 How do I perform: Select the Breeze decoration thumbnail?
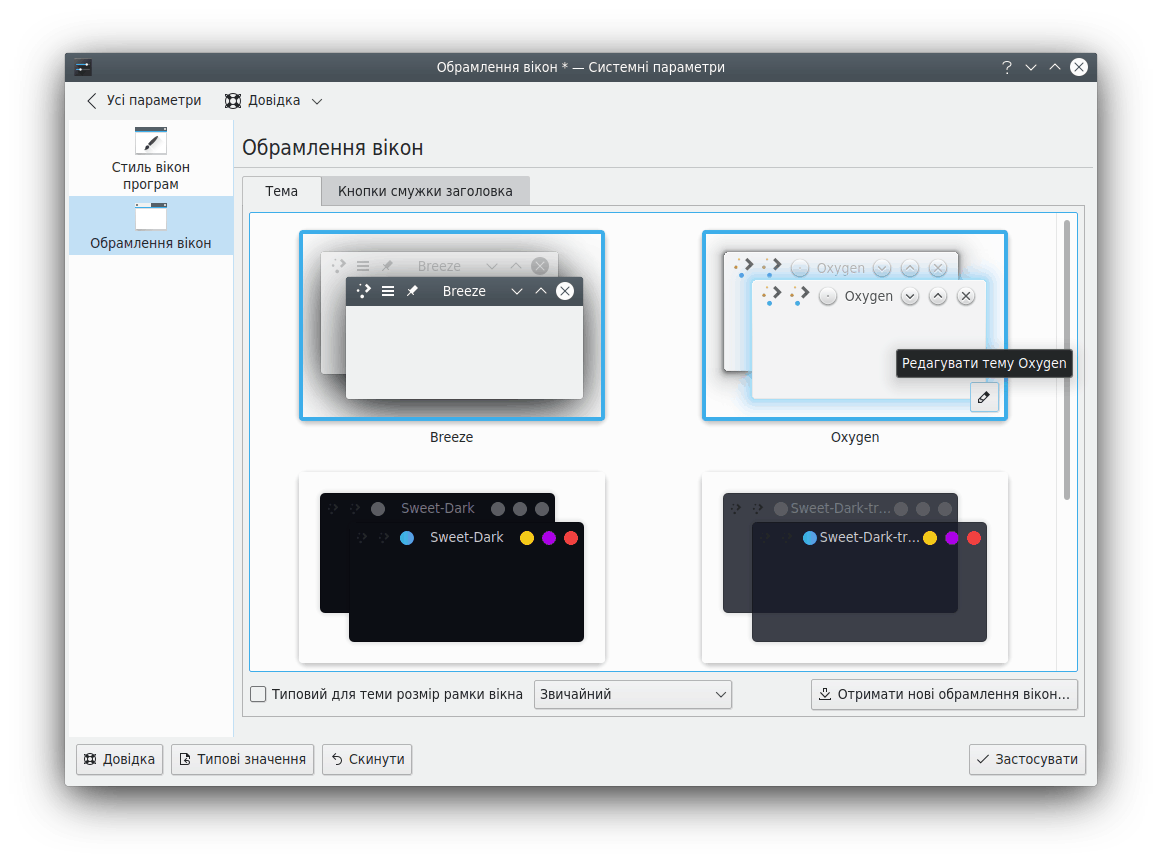(x=452, y=326)
